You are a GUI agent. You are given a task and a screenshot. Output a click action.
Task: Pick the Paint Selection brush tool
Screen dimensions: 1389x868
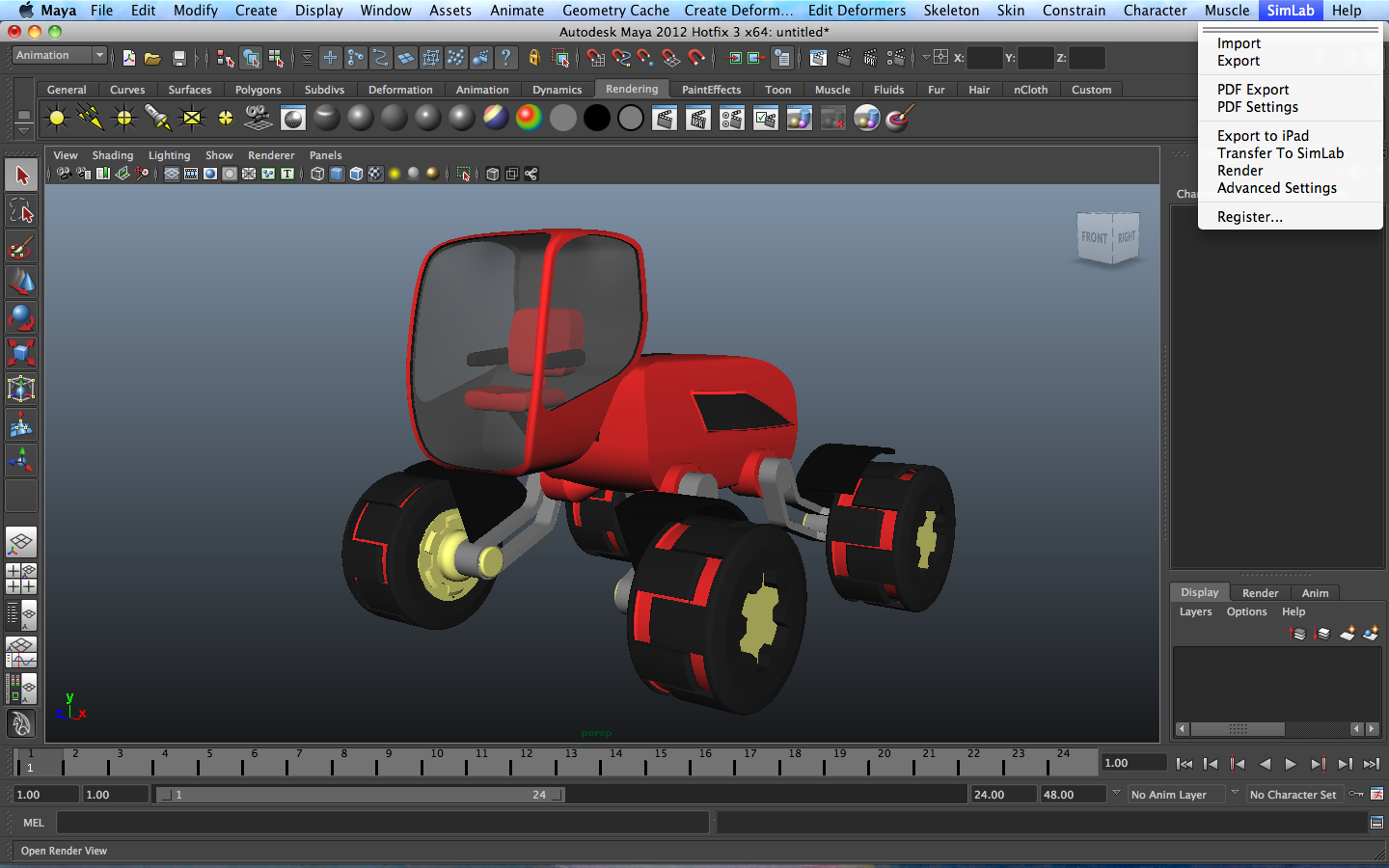click(x=21, y=247)
